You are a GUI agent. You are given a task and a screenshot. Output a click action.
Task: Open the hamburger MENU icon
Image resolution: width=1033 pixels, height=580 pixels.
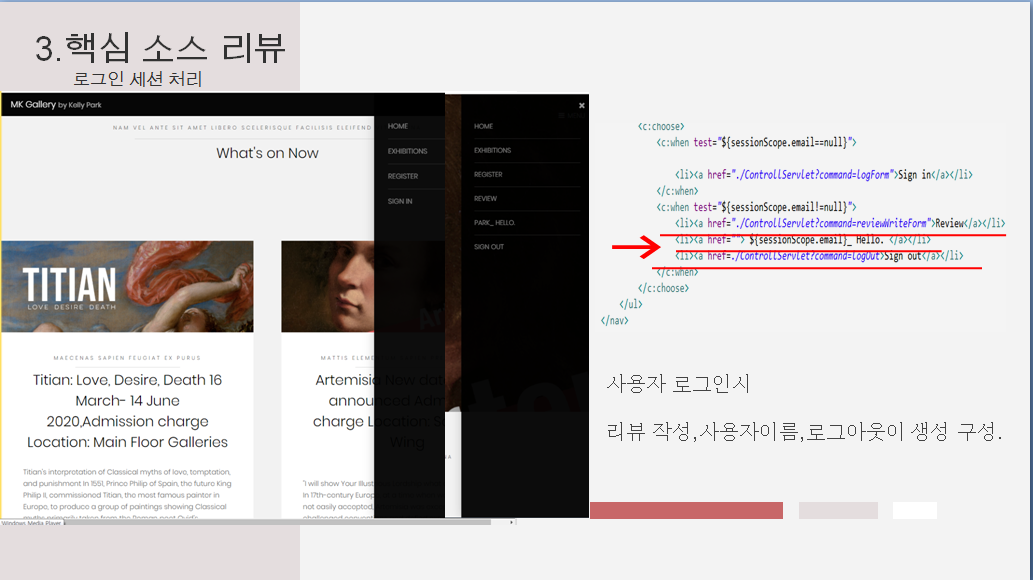(x=562, y=116)
